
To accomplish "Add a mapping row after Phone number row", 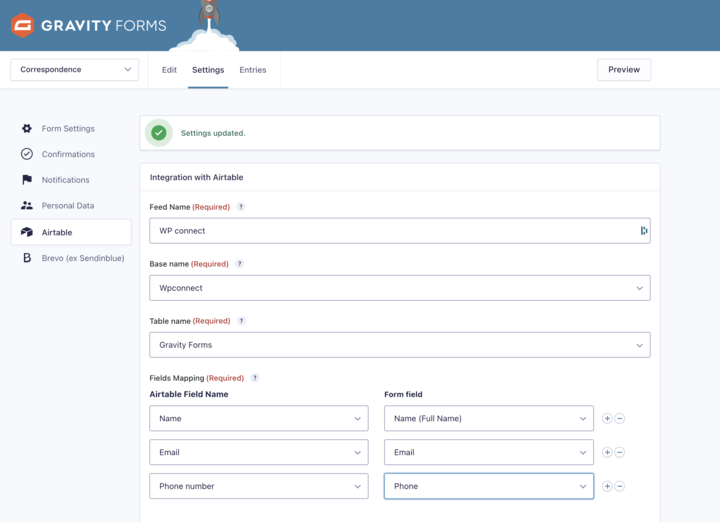I will (x=607, y=486).
